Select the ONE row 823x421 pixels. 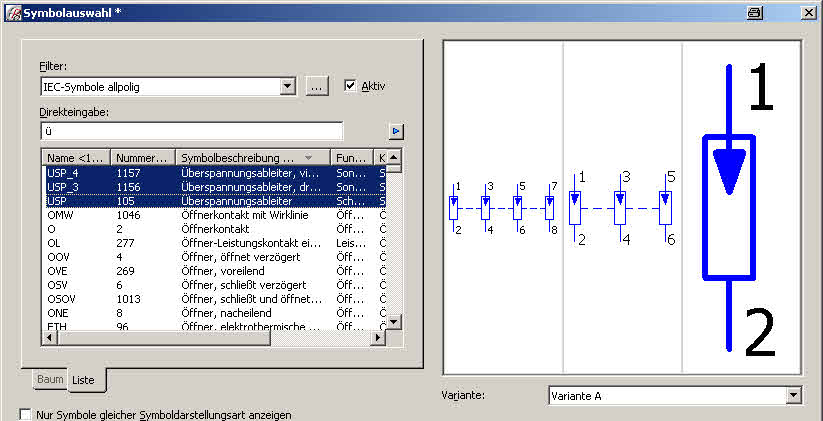pyautogui.click(x=214, y=313)
